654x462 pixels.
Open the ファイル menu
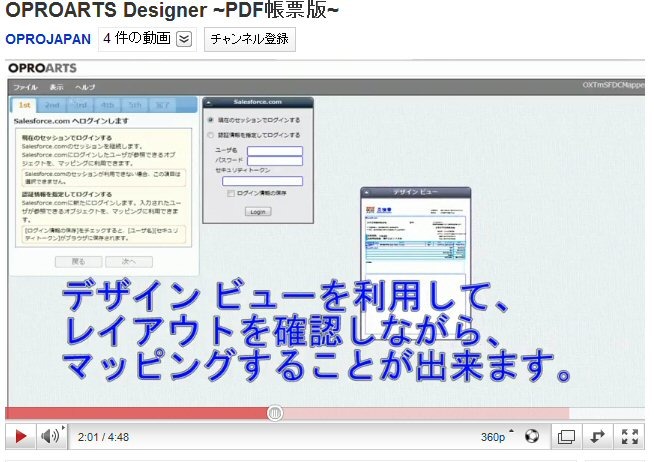click(25, 87)
